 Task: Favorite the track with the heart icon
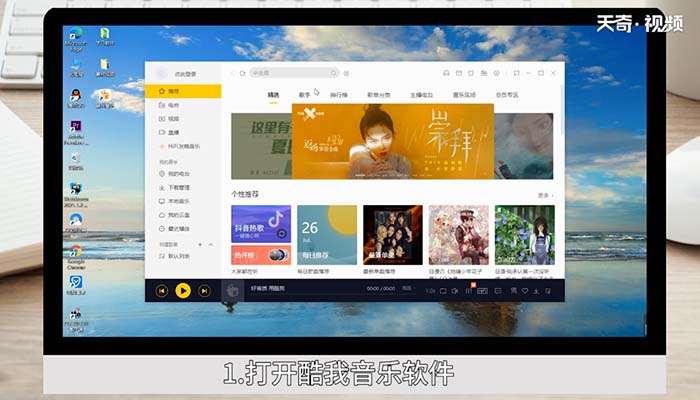[525, 291]
